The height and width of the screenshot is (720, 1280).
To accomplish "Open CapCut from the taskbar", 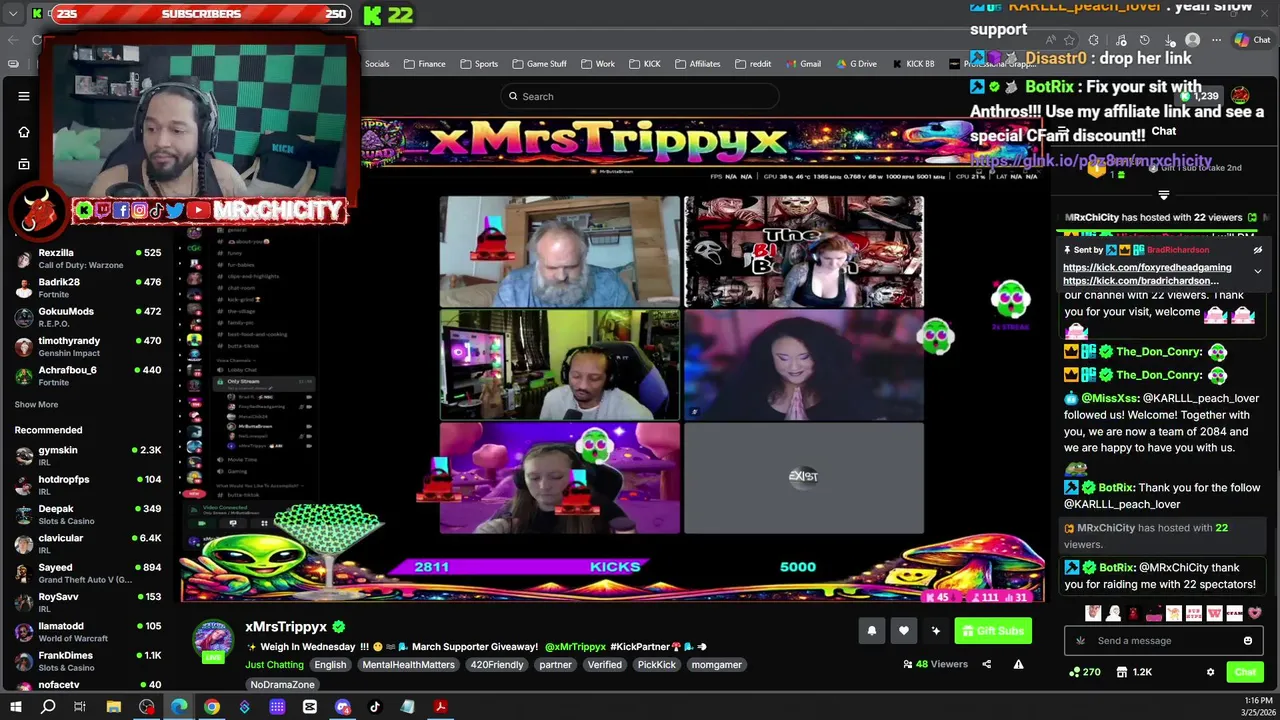I will click(310, 707).
